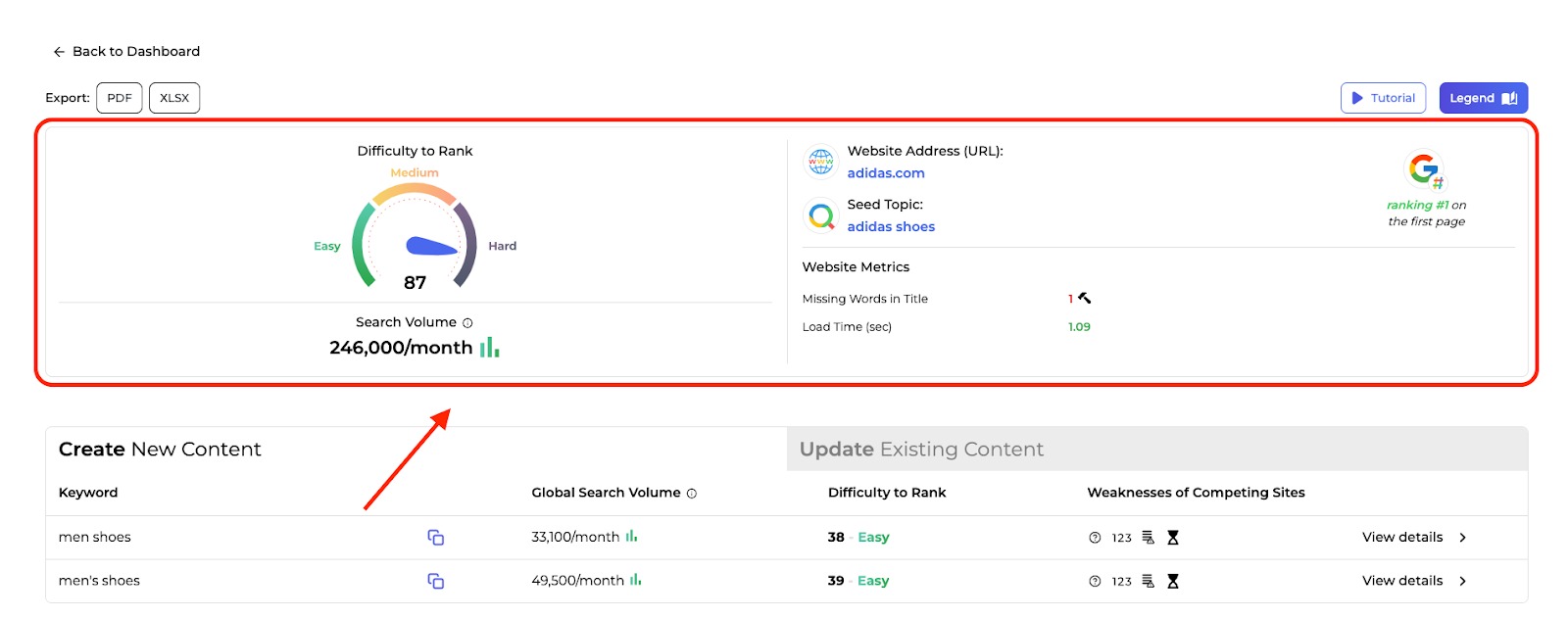Click the Keyword column header

click(88, 493)
